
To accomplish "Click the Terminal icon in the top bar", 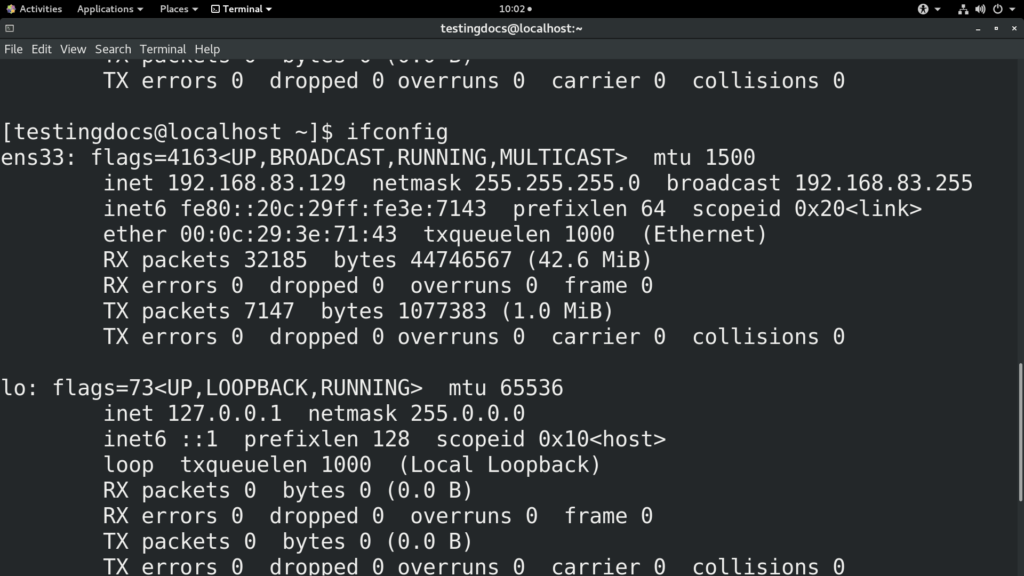I will click(x=218, y=9).
